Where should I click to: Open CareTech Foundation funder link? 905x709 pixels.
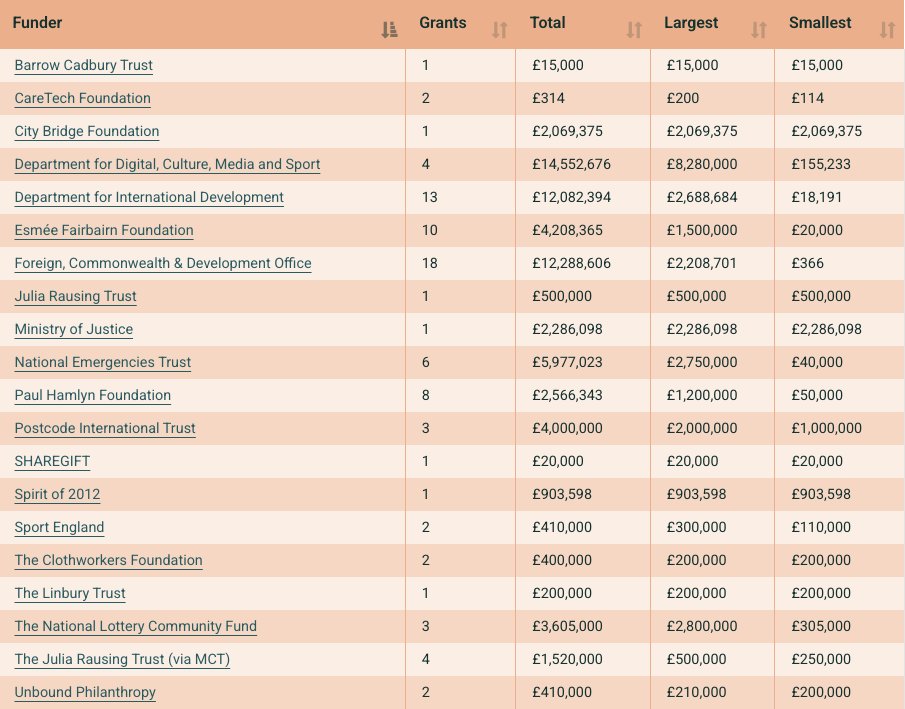tap(83, 98)
